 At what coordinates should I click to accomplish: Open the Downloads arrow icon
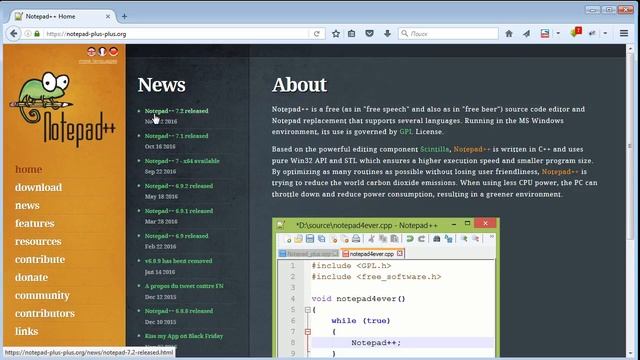387,34
